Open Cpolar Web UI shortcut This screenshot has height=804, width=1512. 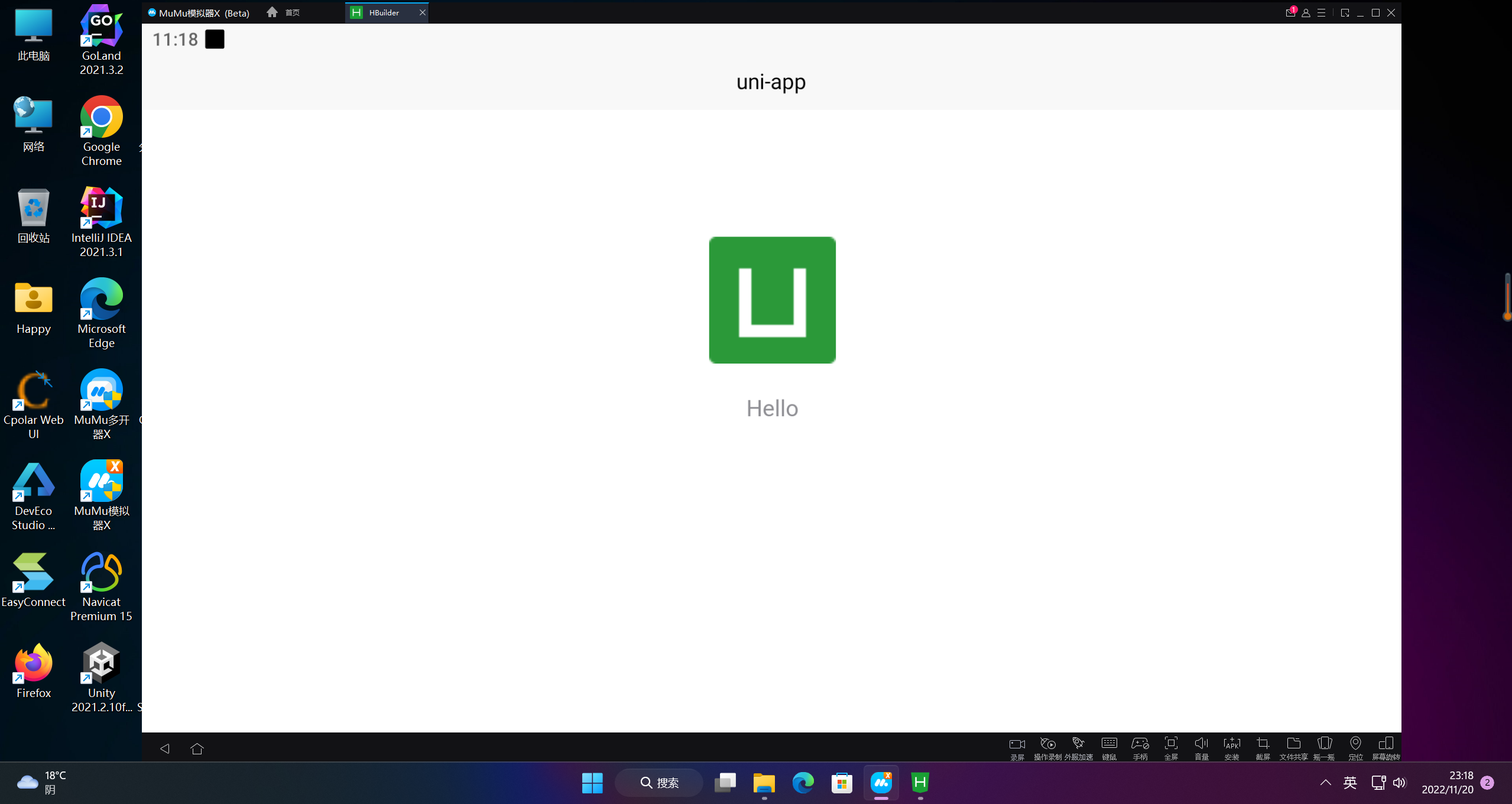click(34, 404)
